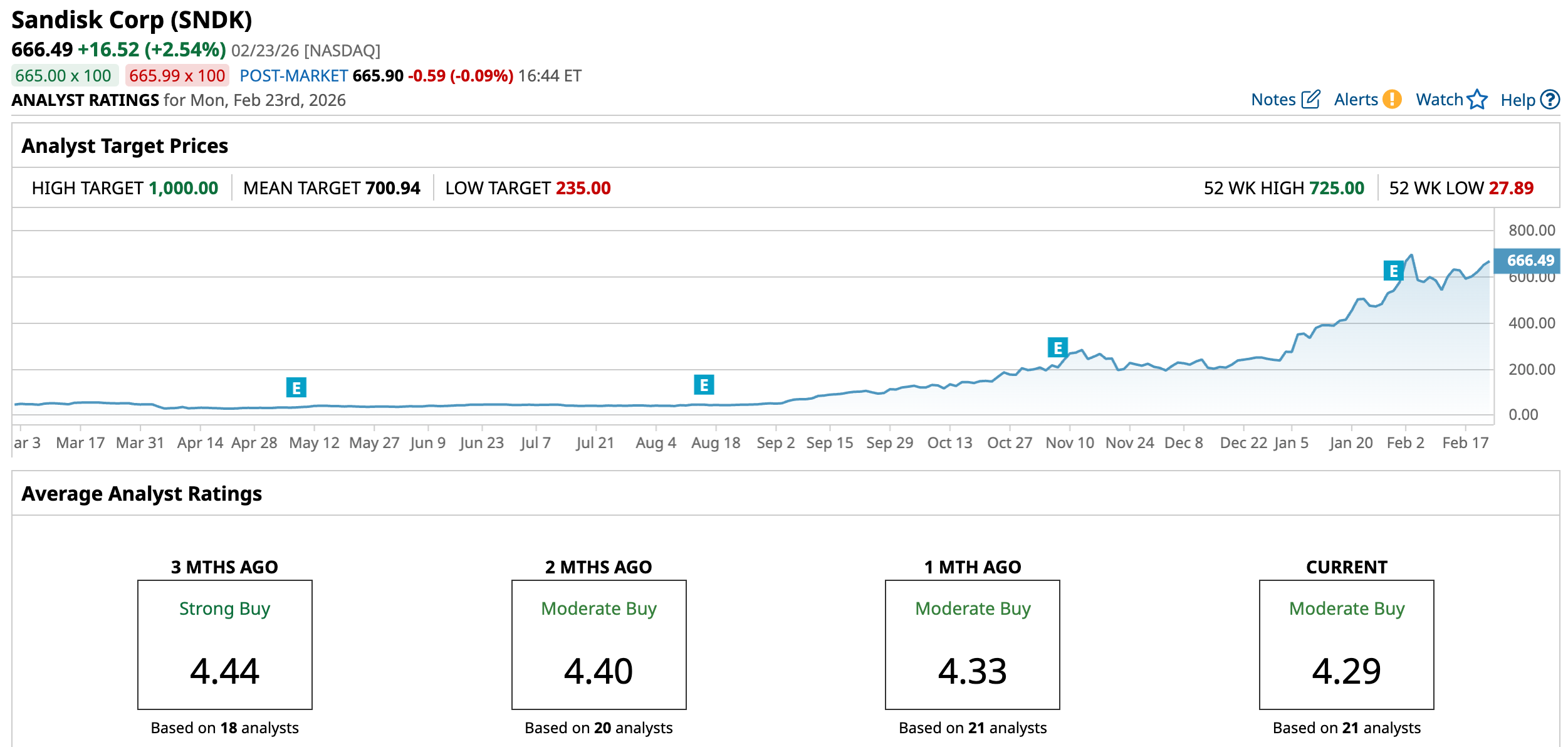Screen dimensions: 1568x747
Task: Click the earnings E marker near Aug 18
Action: point(704,385)
